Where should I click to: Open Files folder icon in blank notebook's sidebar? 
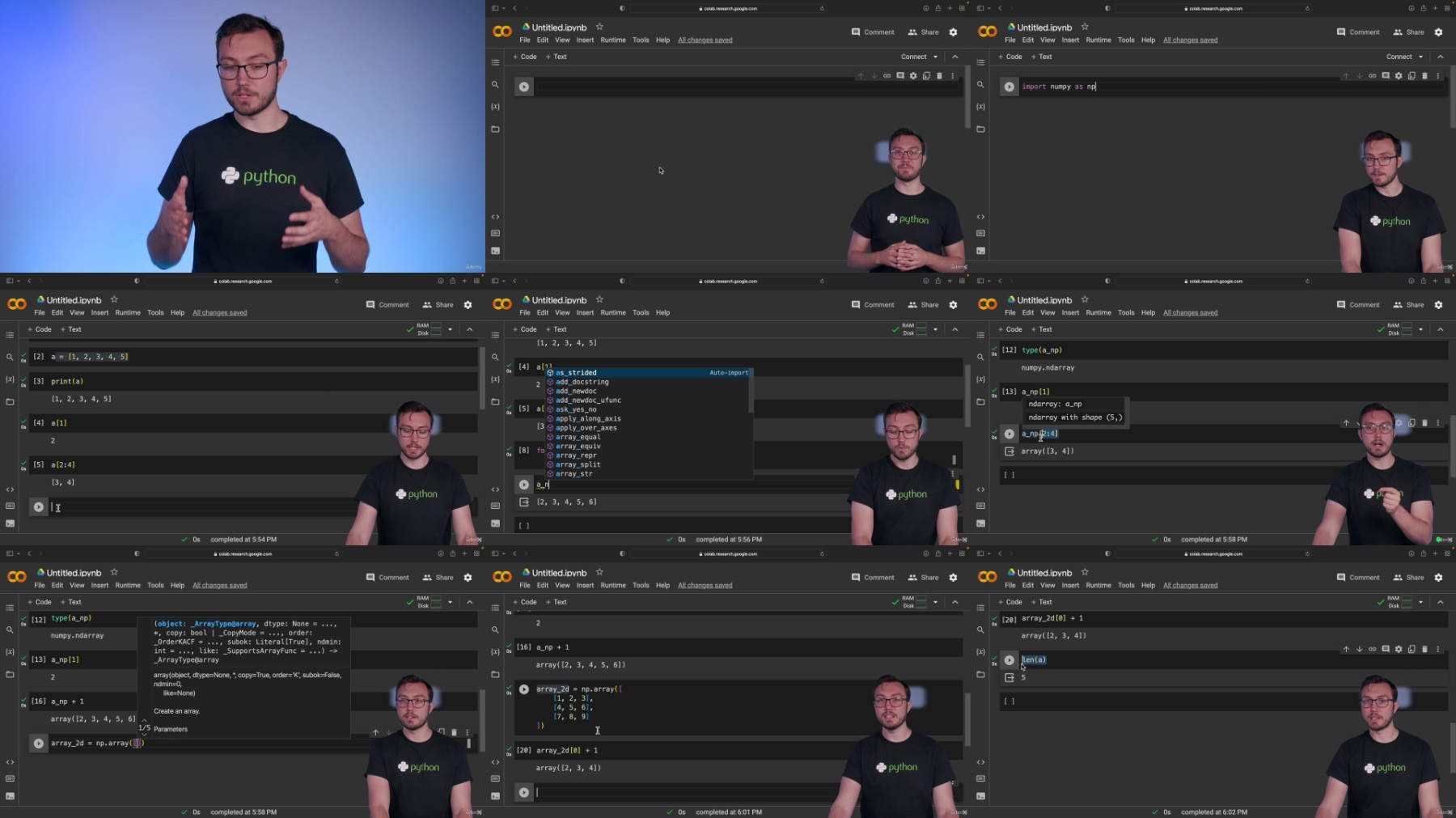(x=495, y=129)
